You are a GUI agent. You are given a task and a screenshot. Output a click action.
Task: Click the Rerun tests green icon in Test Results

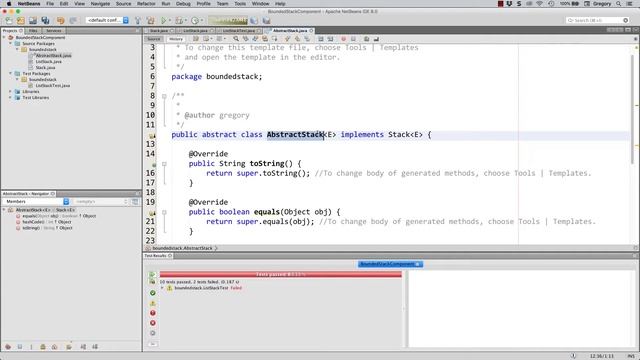(152, 274)
